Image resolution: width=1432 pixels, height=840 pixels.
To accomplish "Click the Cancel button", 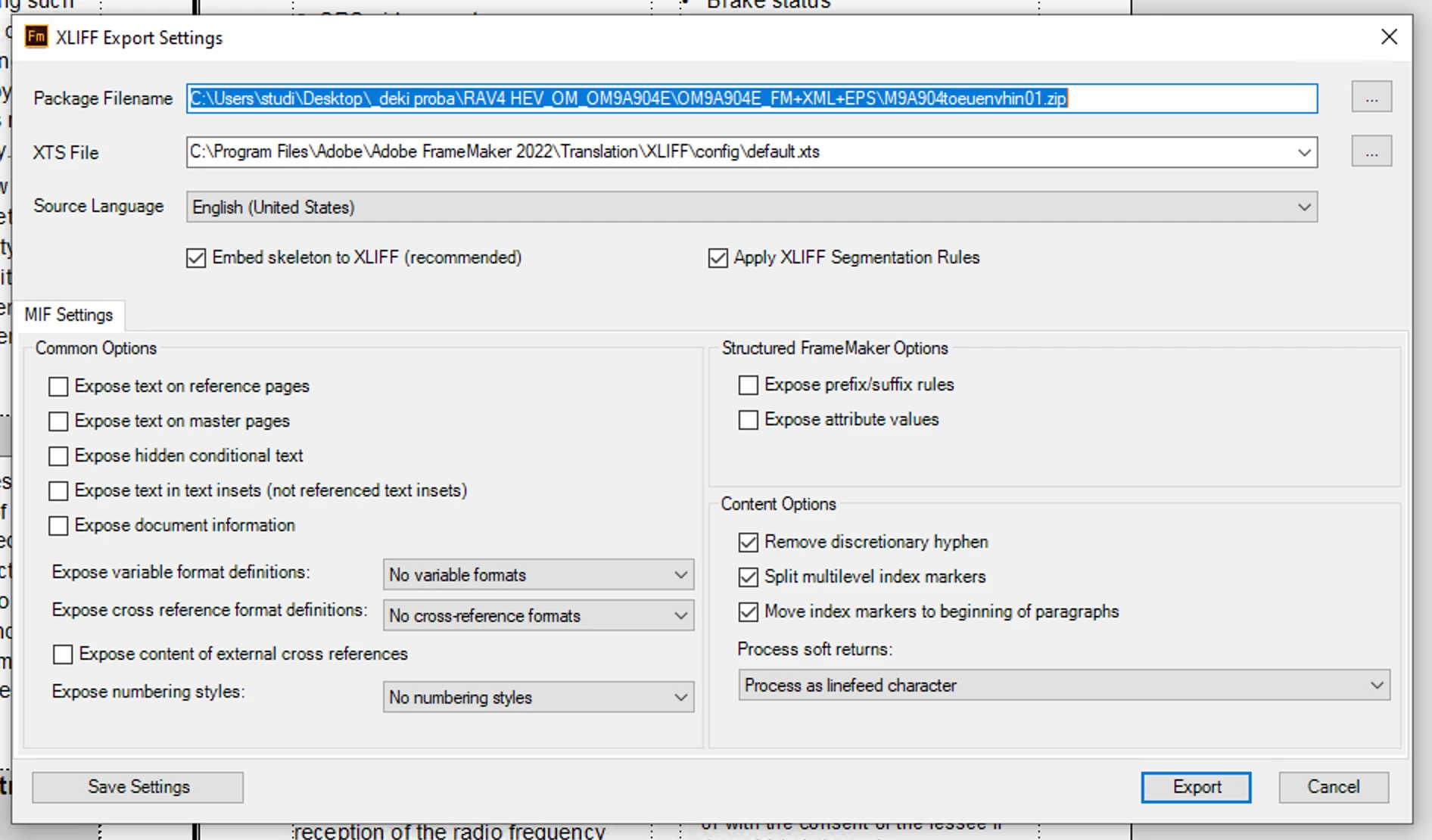I will (1334, 787).
